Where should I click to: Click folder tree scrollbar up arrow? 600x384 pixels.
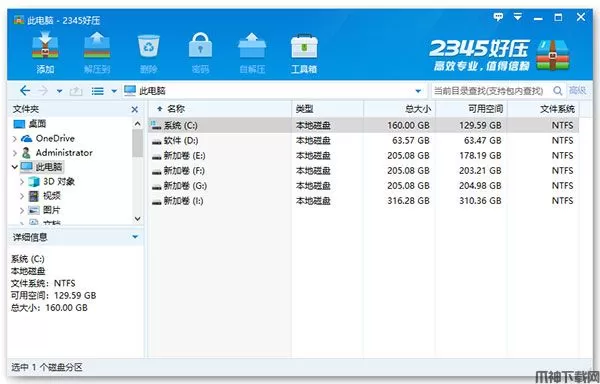coord(137,124)
